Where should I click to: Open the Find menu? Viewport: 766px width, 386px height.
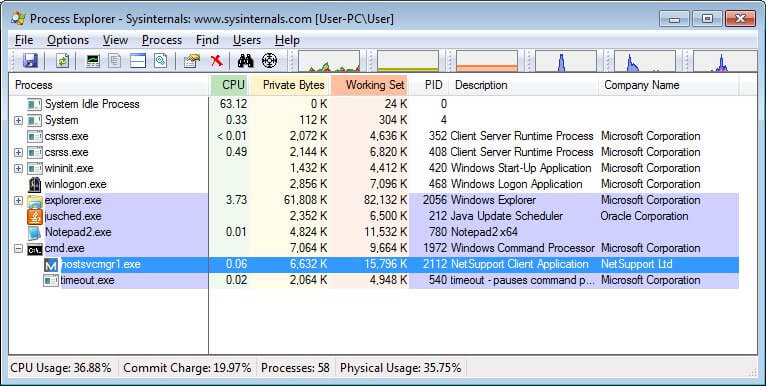[207, 40]
